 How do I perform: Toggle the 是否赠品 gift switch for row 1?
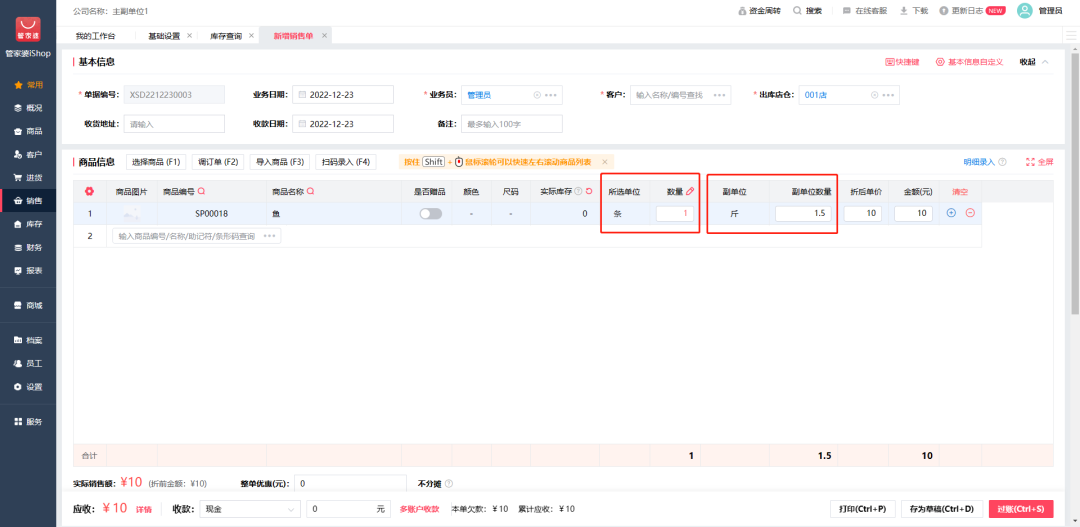pos(430,214)
